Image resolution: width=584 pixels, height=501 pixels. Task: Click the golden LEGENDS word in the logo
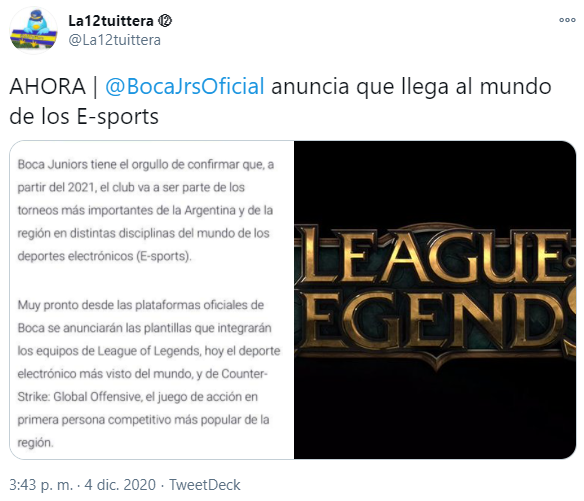click(x=435, y=322)
